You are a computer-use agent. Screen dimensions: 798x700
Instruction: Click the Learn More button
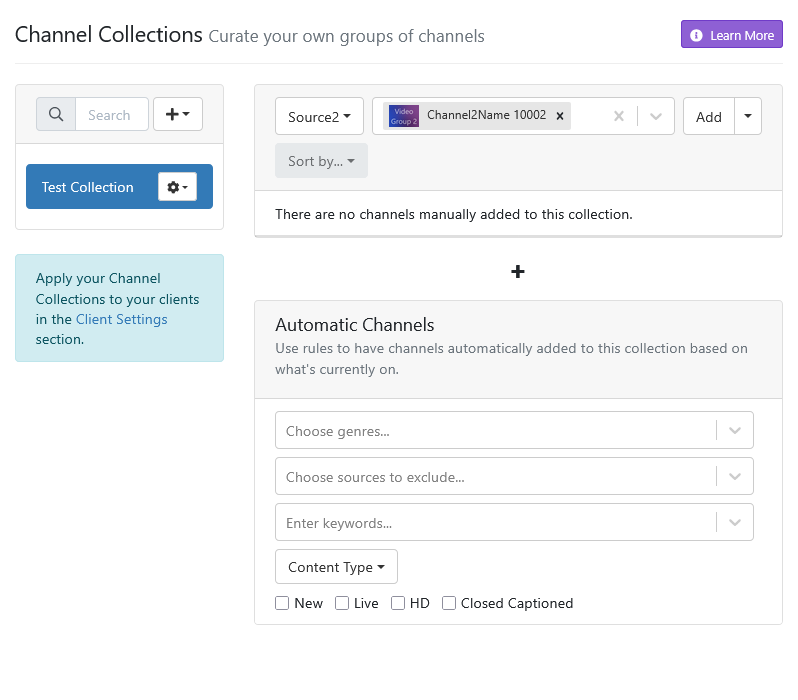click(731, 35)
